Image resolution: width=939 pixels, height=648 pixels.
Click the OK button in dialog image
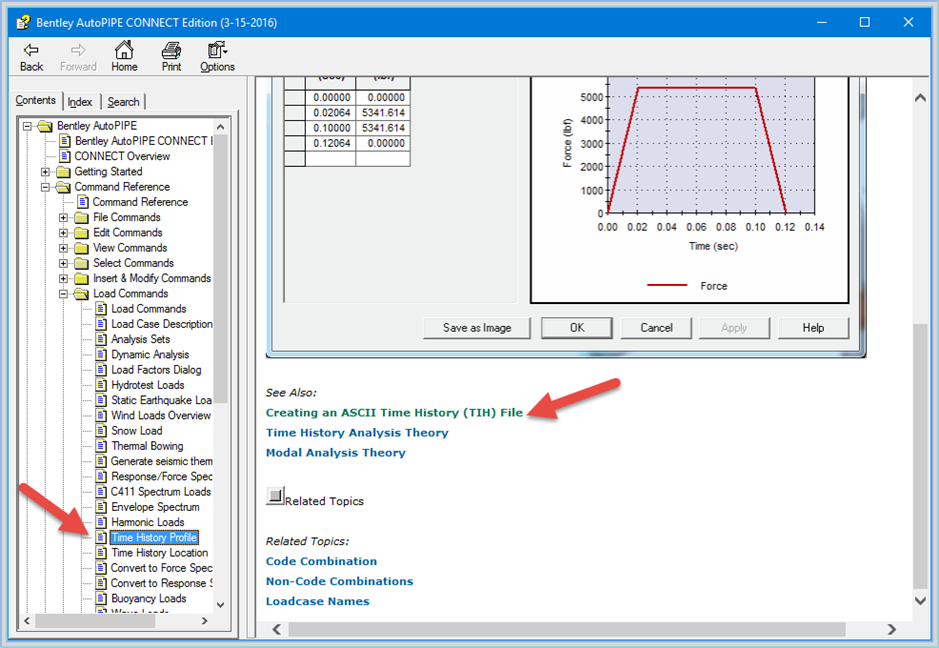[x=577, y=328]
